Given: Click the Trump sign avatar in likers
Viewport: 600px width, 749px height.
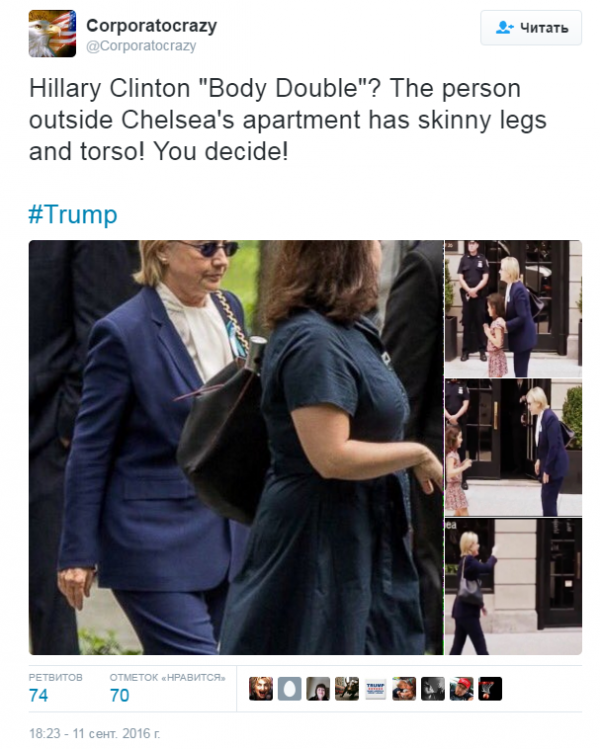Looking at the screenshot, I should click(x=375, y=689).
